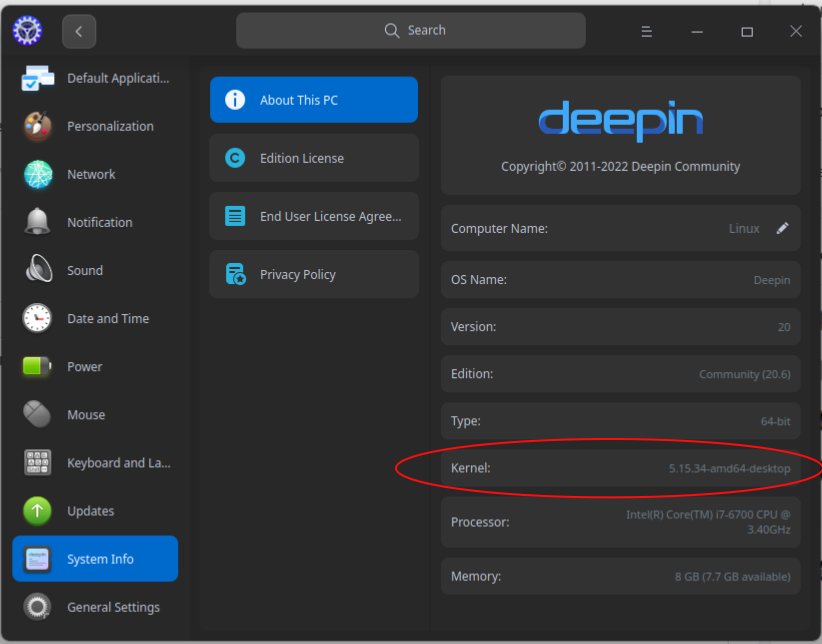822x644 pixels.
Task: Click the Control Center gear logo icon
Action: pos(27,30)
